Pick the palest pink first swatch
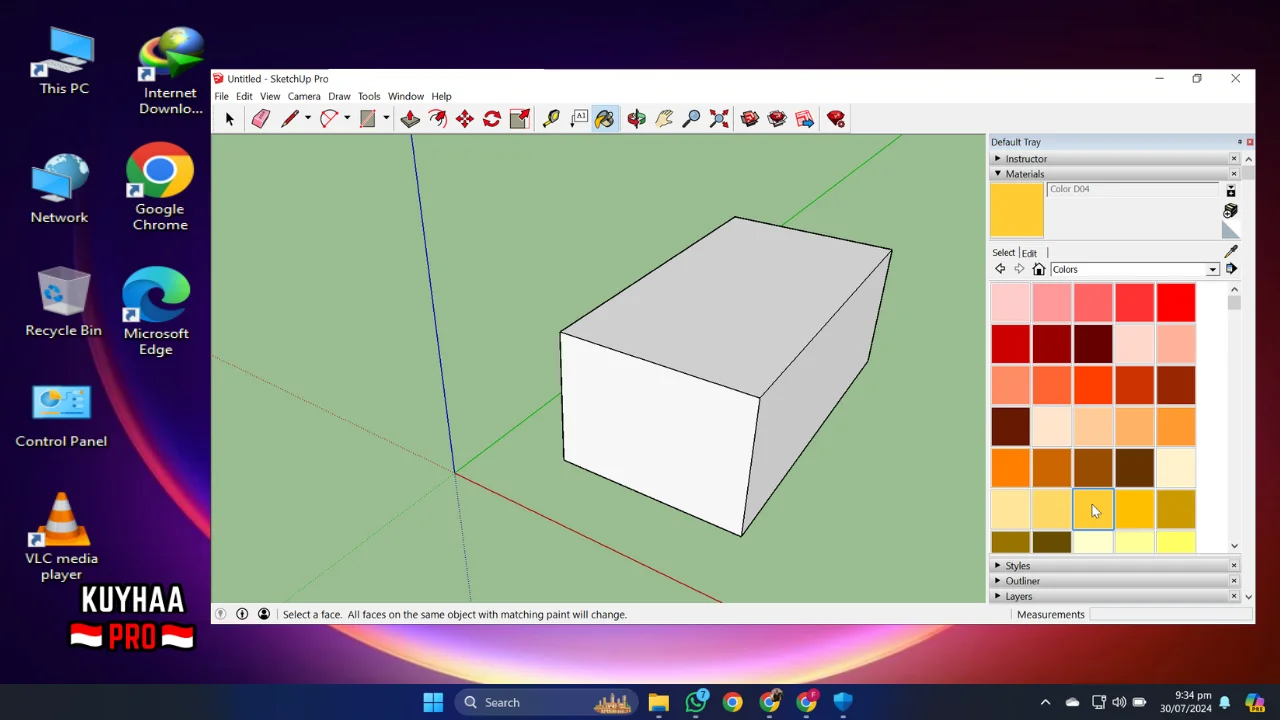The width and height of the screenshot is (1280, 720). coord(1010,303)
